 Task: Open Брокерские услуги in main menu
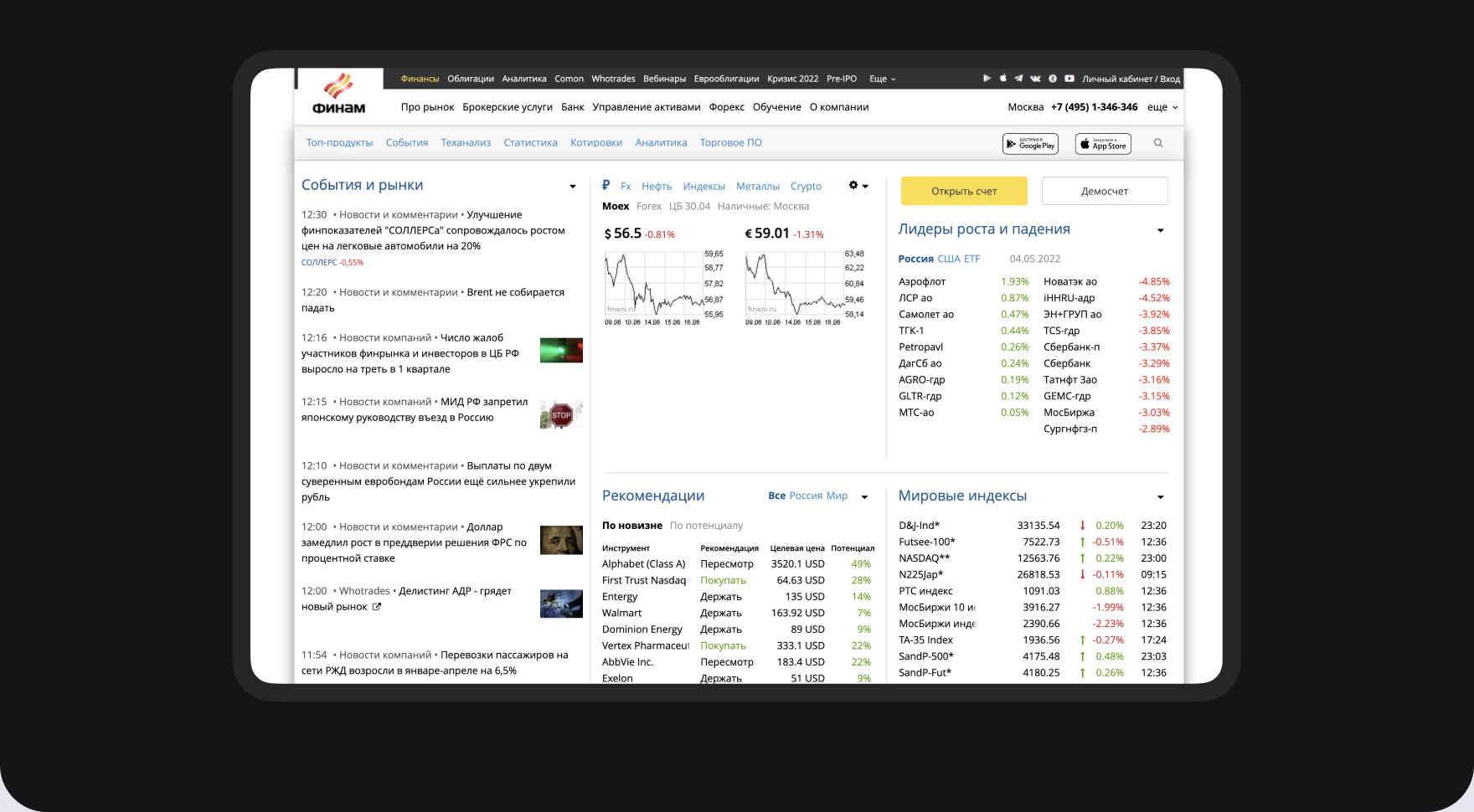508,107
